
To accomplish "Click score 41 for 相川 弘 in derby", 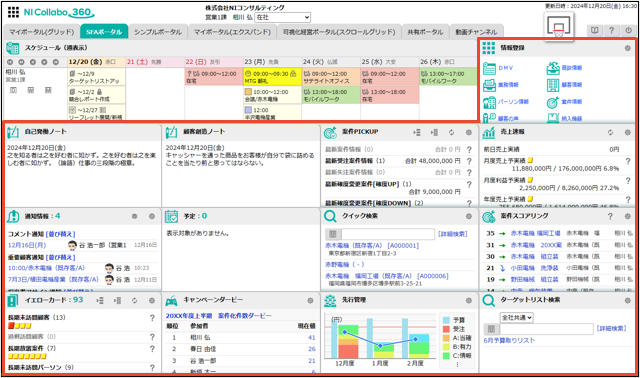I will (311, 338).
